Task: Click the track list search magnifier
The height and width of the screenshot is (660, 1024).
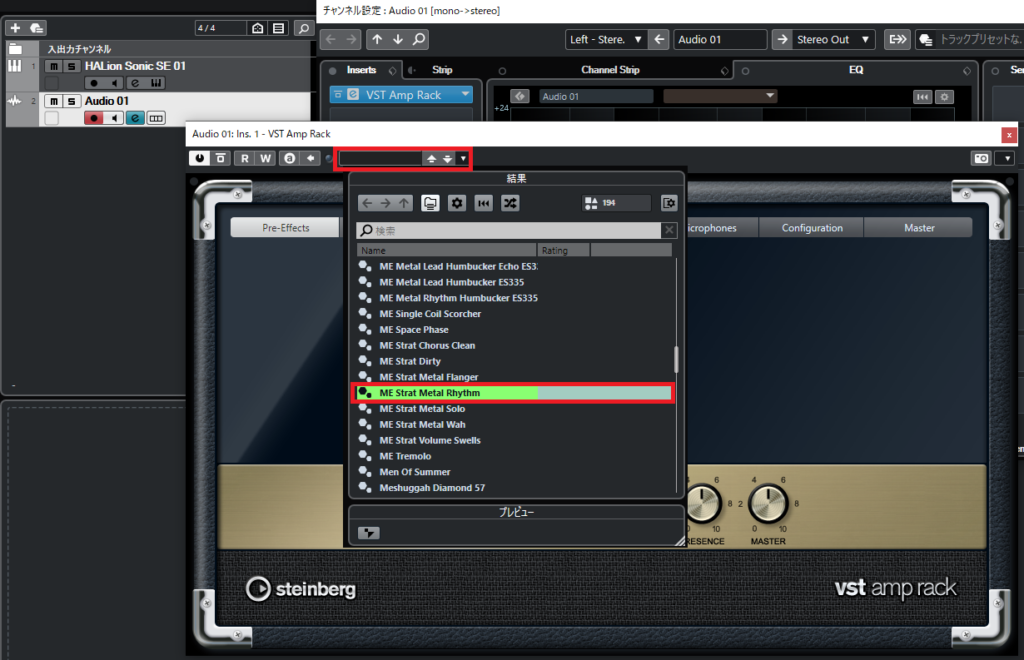Action: 304,28
